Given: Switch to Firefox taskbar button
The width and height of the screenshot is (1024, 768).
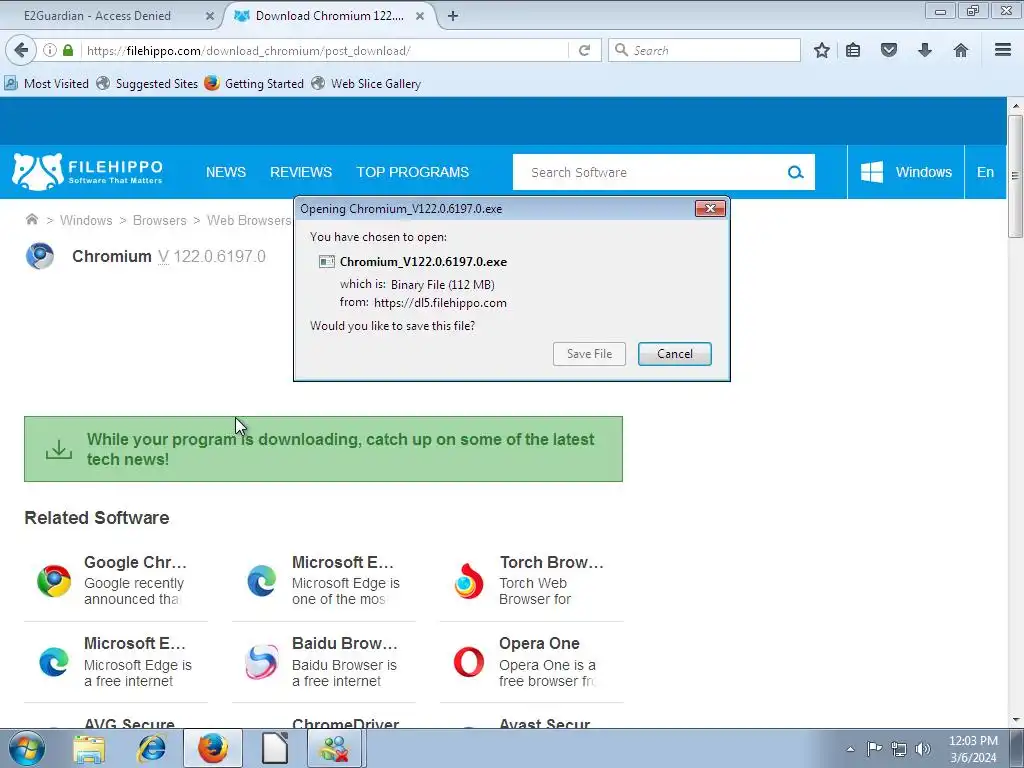Looking at the screenshot, I should click(x=213, y=748).
